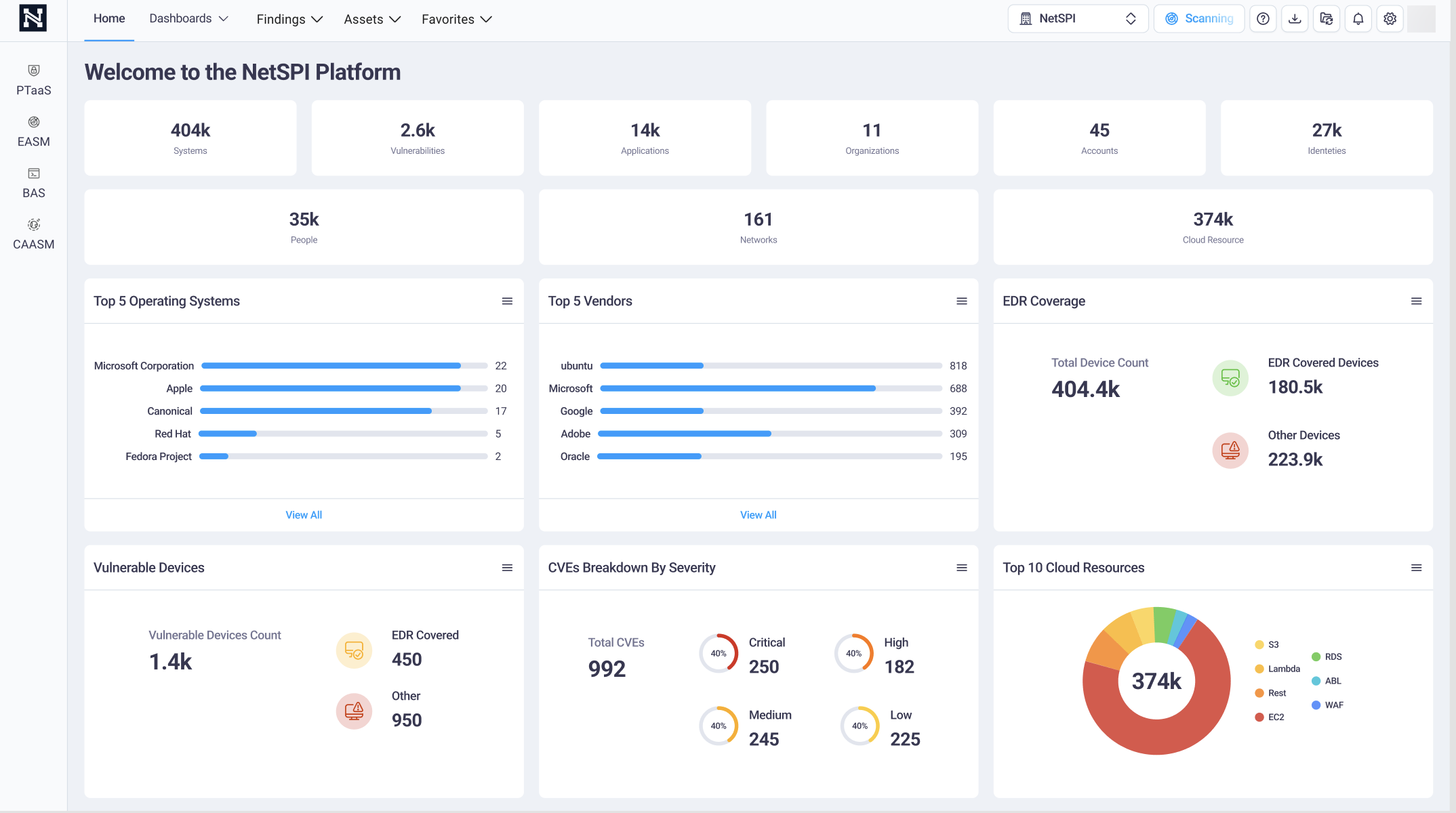Open the EASM sidebar module
This screenshot has height=813, width=1456.
pos(34,132)
